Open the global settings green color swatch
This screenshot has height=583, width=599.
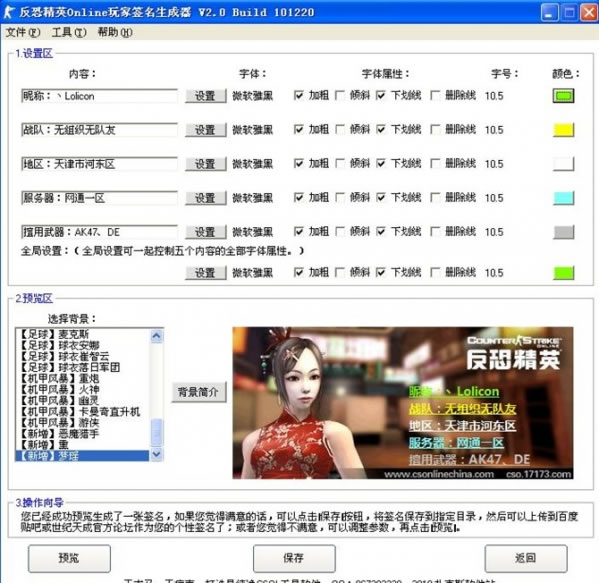coord(563,273)
